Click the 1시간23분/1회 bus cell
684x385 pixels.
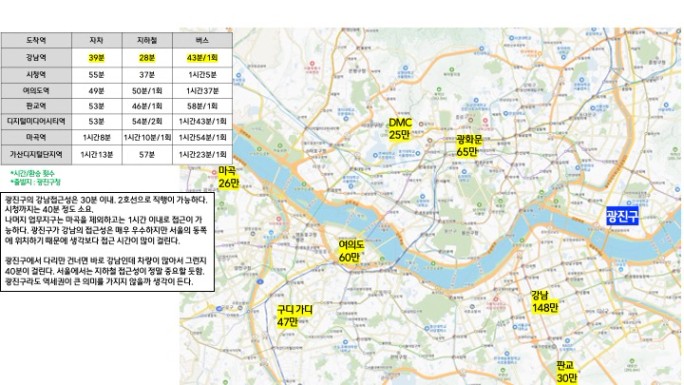202,154
